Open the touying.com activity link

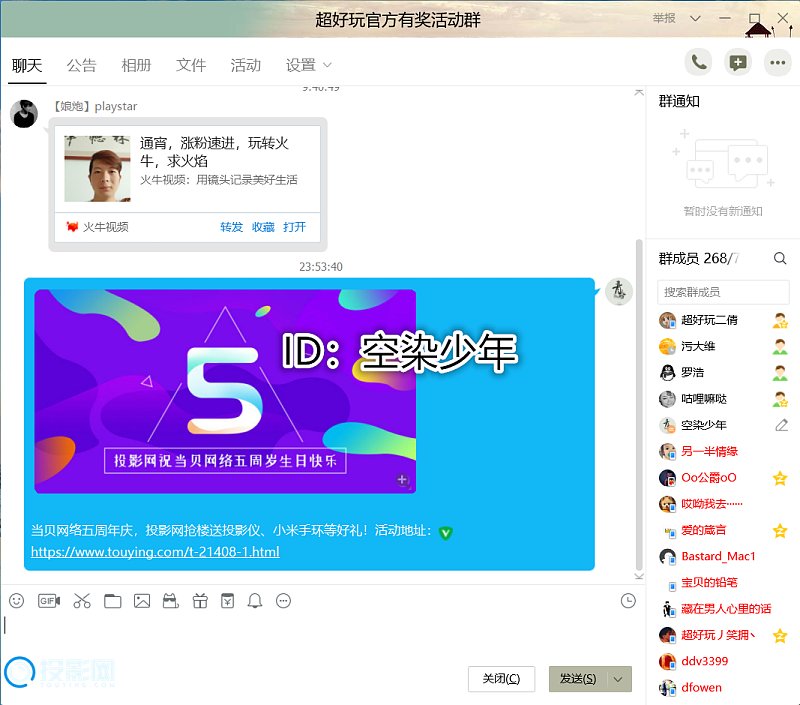155,552
